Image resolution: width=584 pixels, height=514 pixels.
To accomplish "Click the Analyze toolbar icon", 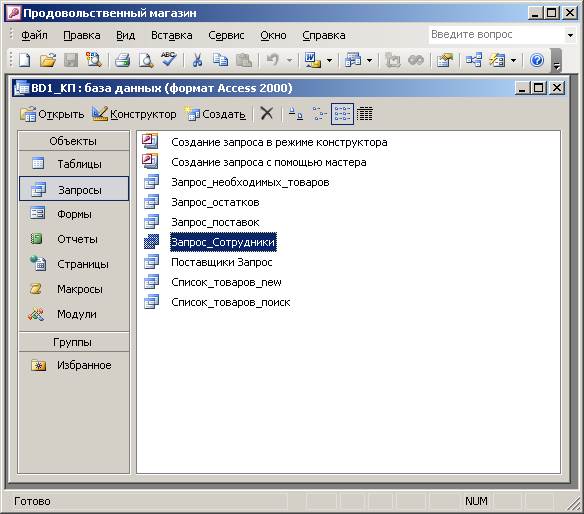I will tap(353, 60).
